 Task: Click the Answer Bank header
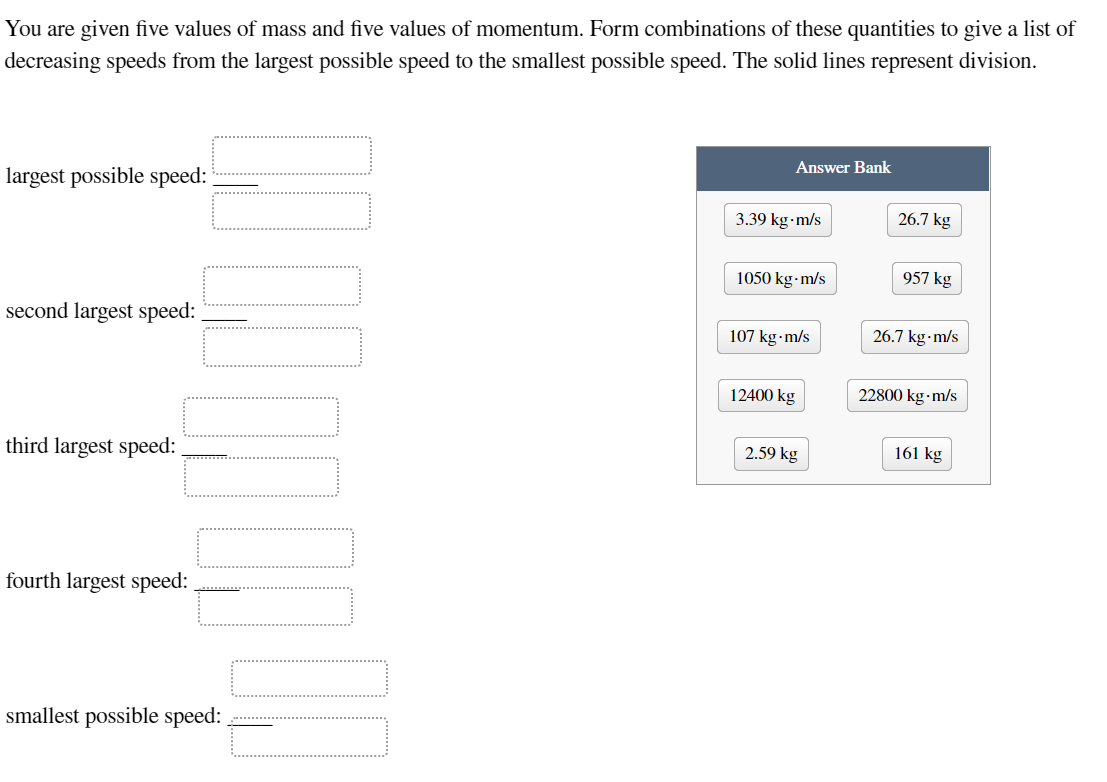(843, 167)
